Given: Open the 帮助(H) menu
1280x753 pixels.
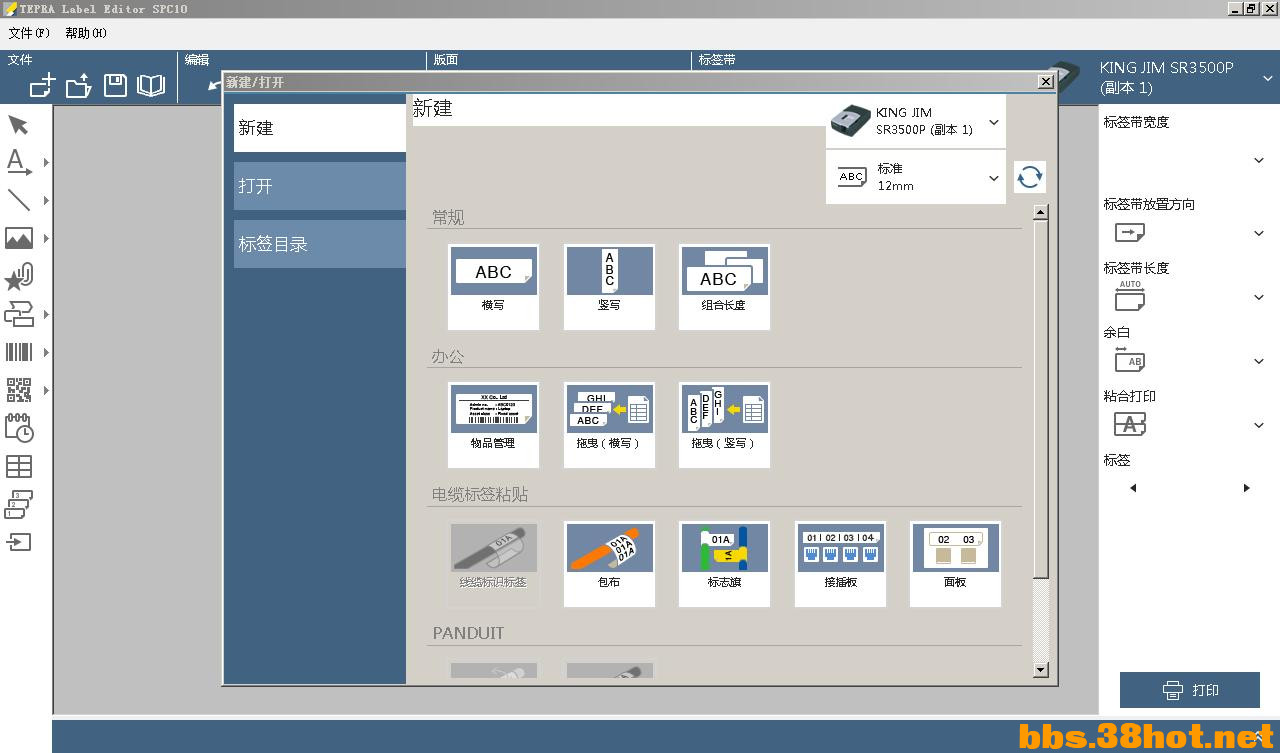Looking at the screenshot, I should pos(86,33).
